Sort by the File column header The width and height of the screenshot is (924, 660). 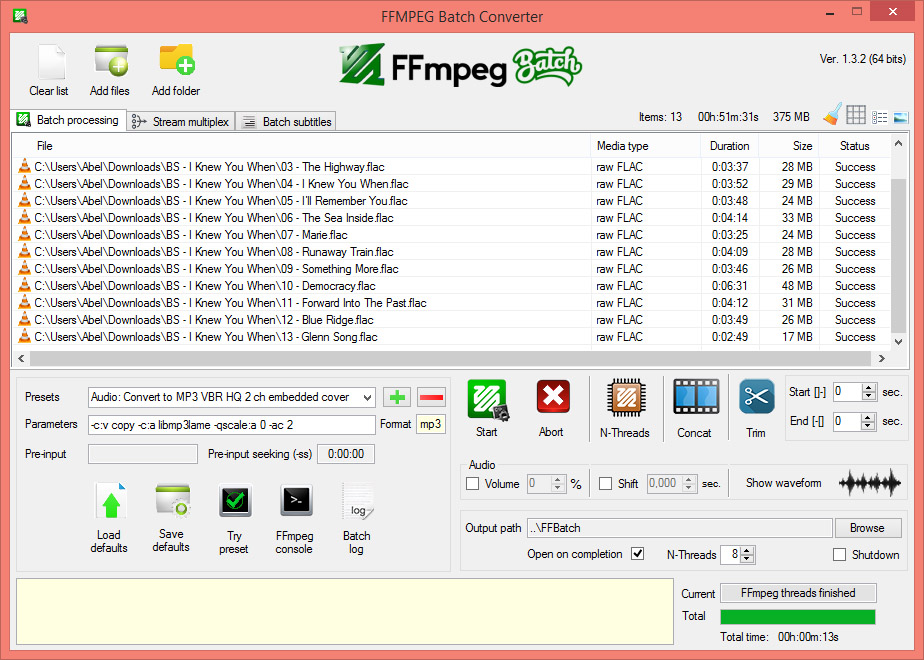click(301, 146)
